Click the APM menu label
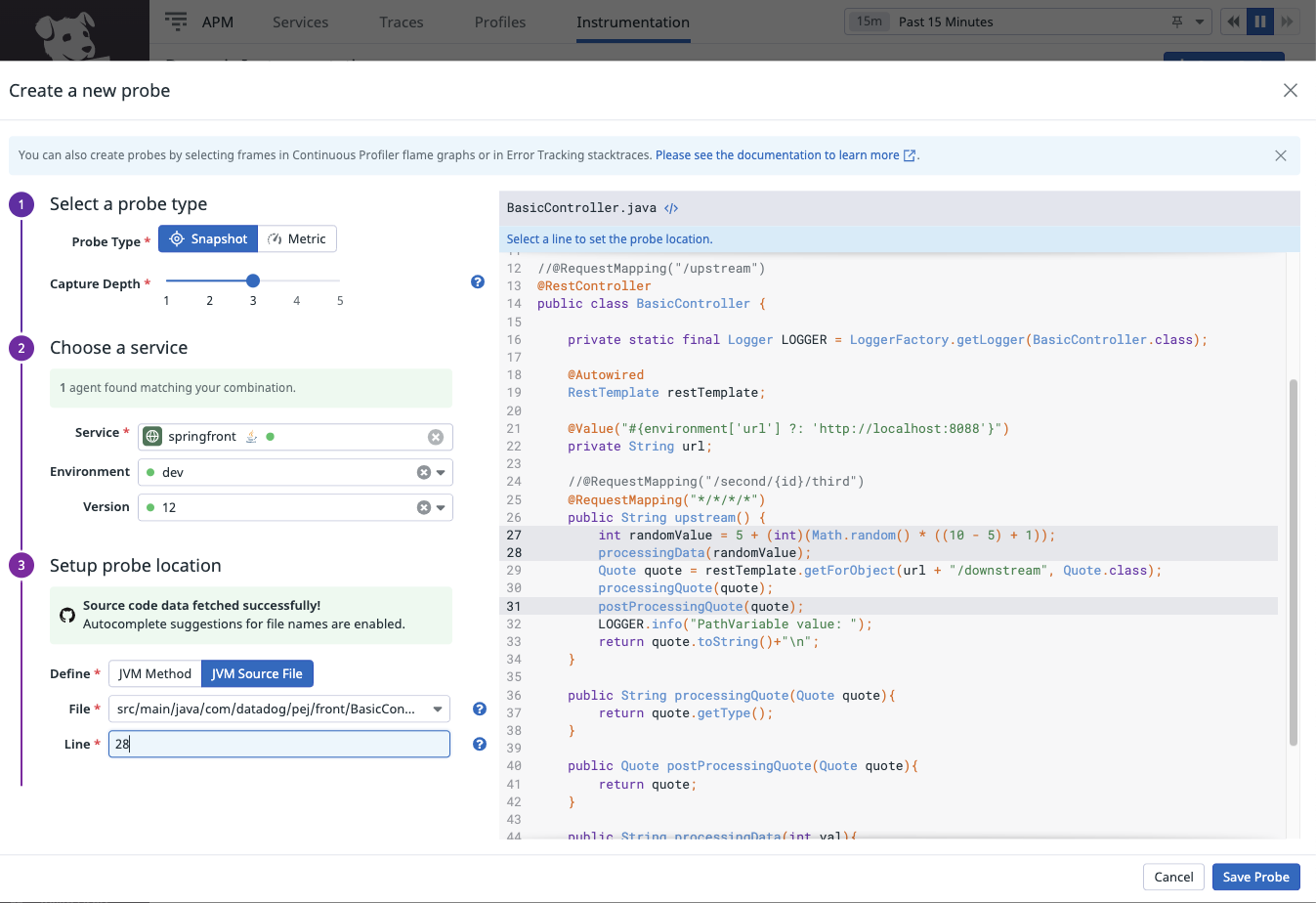This screenshot has width=1316, height=903. click(x=218, y=21)
